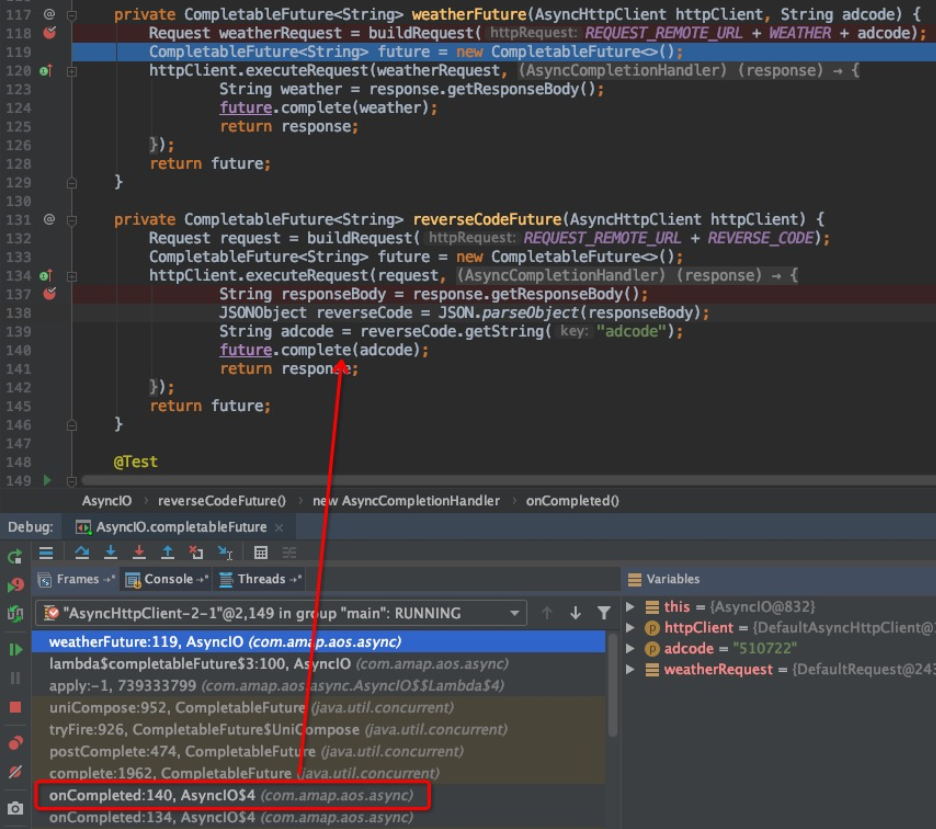
Task: Rerun AsyncIO debug session icon
Action: (15, 556)
